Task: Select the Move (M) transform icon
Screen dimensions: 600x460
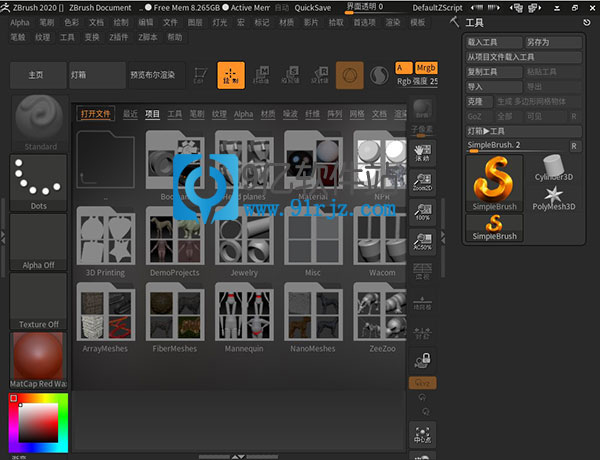Action: click(x=261, y=75)
